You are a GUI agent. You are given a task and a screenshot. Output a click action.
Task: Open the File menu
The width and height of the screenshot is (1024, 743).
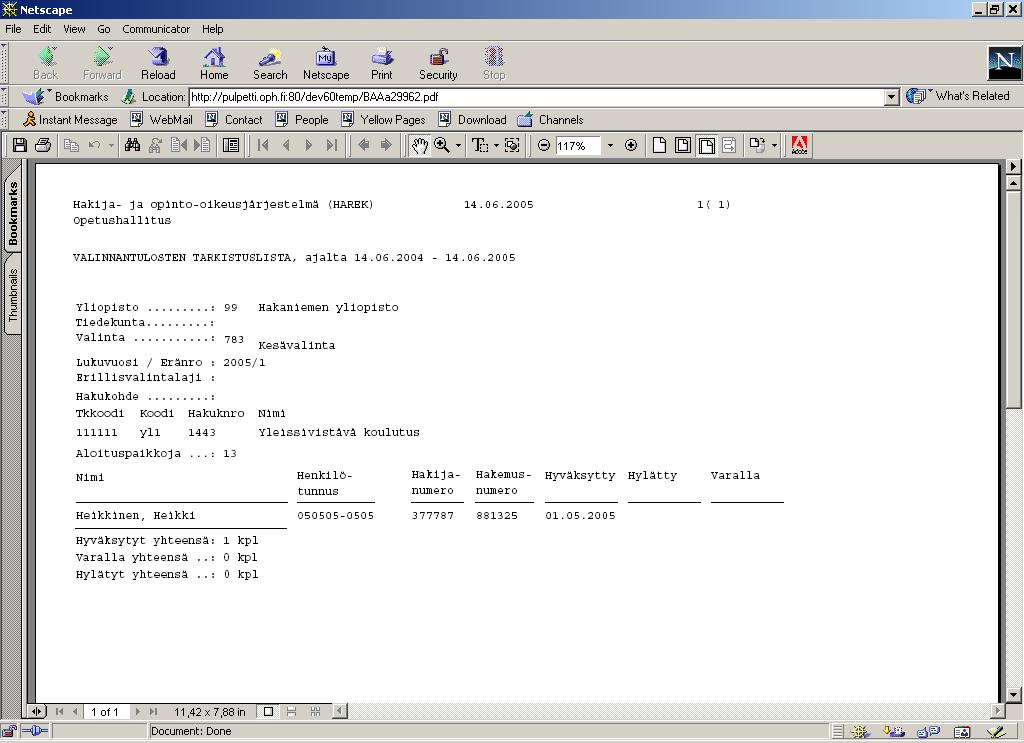point(13,29)
